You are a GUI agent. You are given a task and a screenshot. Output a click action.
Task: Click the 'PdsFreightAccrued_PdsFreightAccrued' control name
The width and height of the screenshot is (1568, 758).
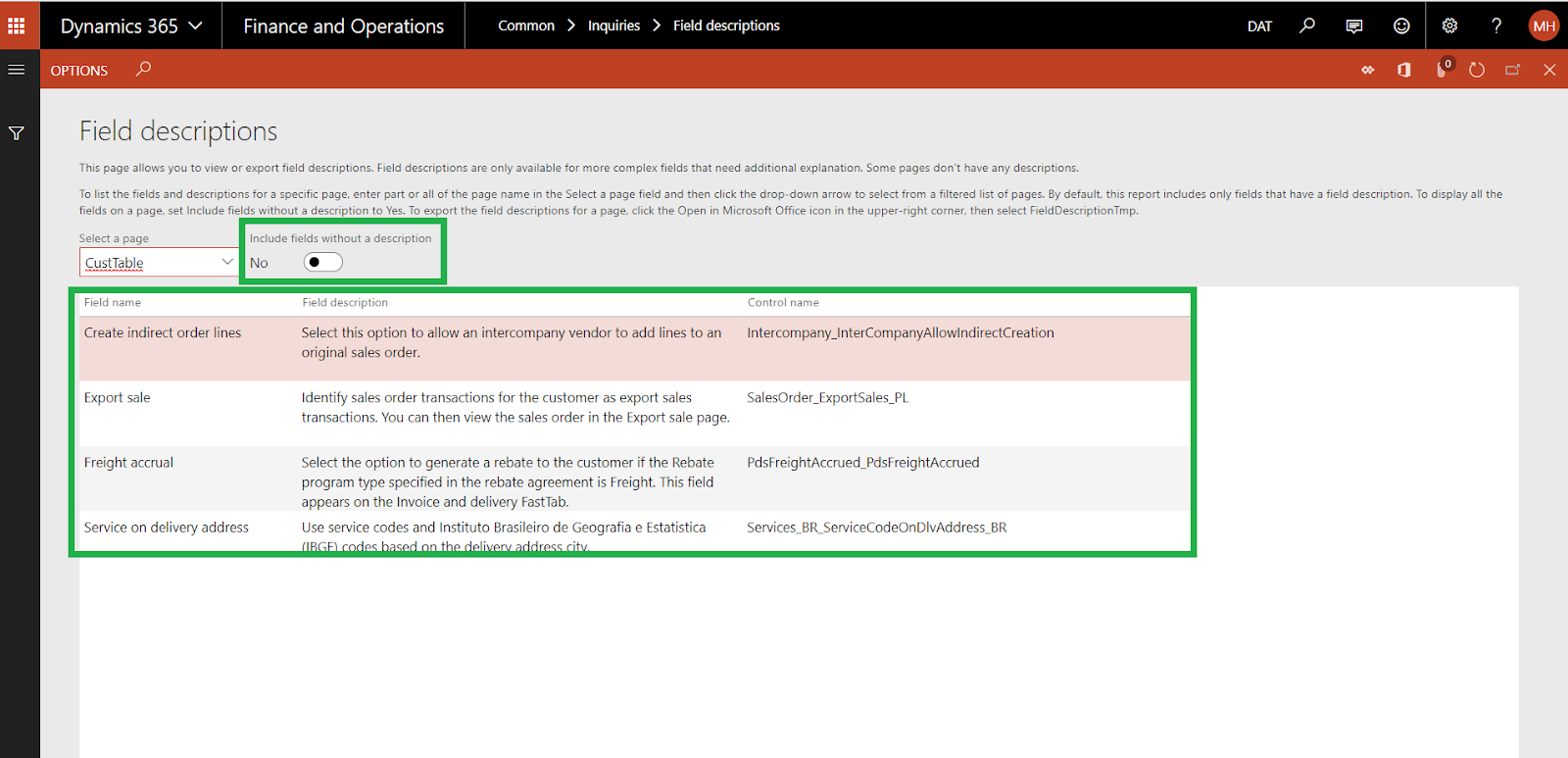(x=863, y=463)
